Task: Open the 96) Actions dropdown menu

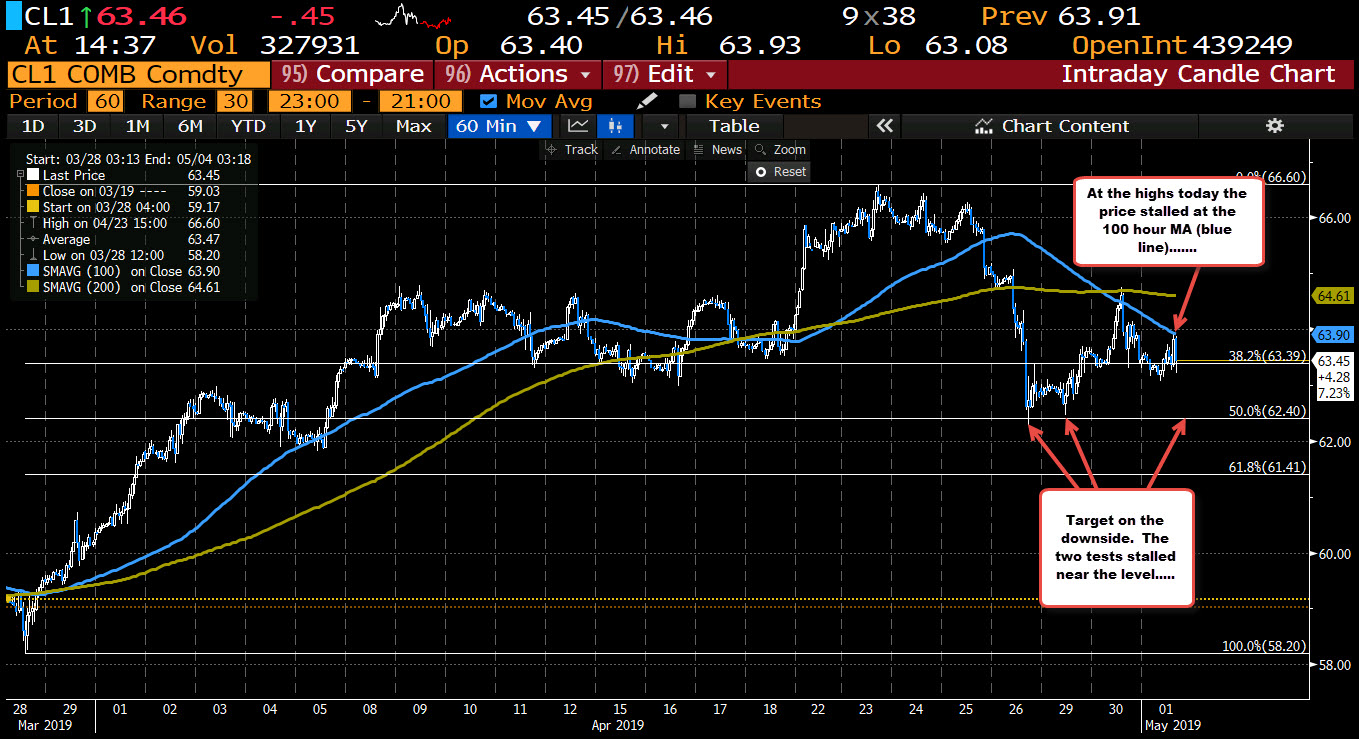Action: tap(518, 74)
